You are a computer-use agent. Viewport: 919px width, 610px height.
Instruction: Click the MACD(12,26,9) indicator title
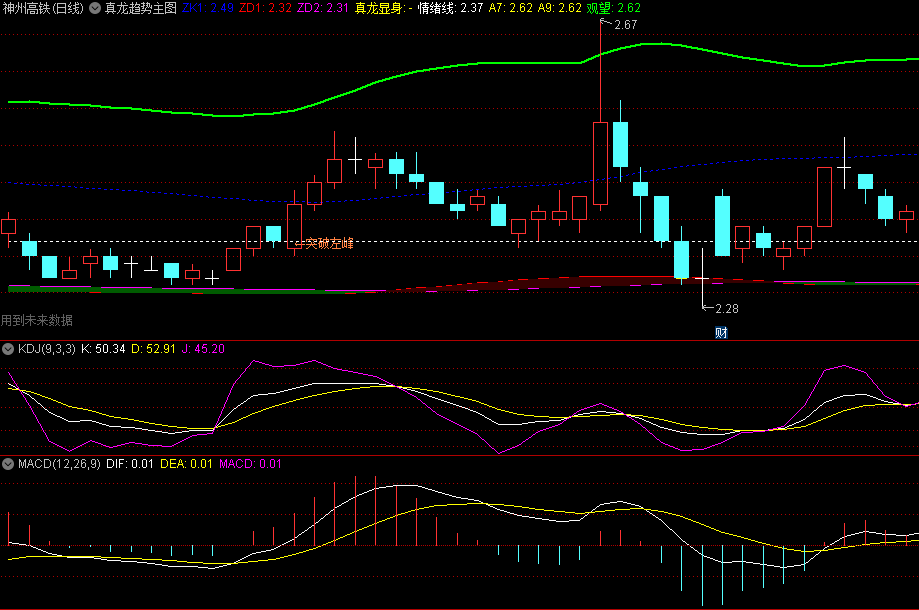click(x=59, y=464)
